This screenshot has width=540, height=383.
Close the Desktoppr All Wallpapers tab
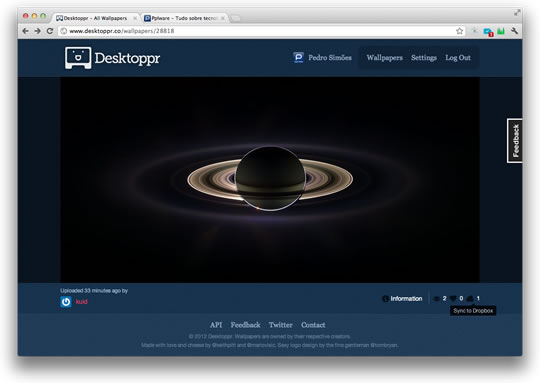(135, 18)
